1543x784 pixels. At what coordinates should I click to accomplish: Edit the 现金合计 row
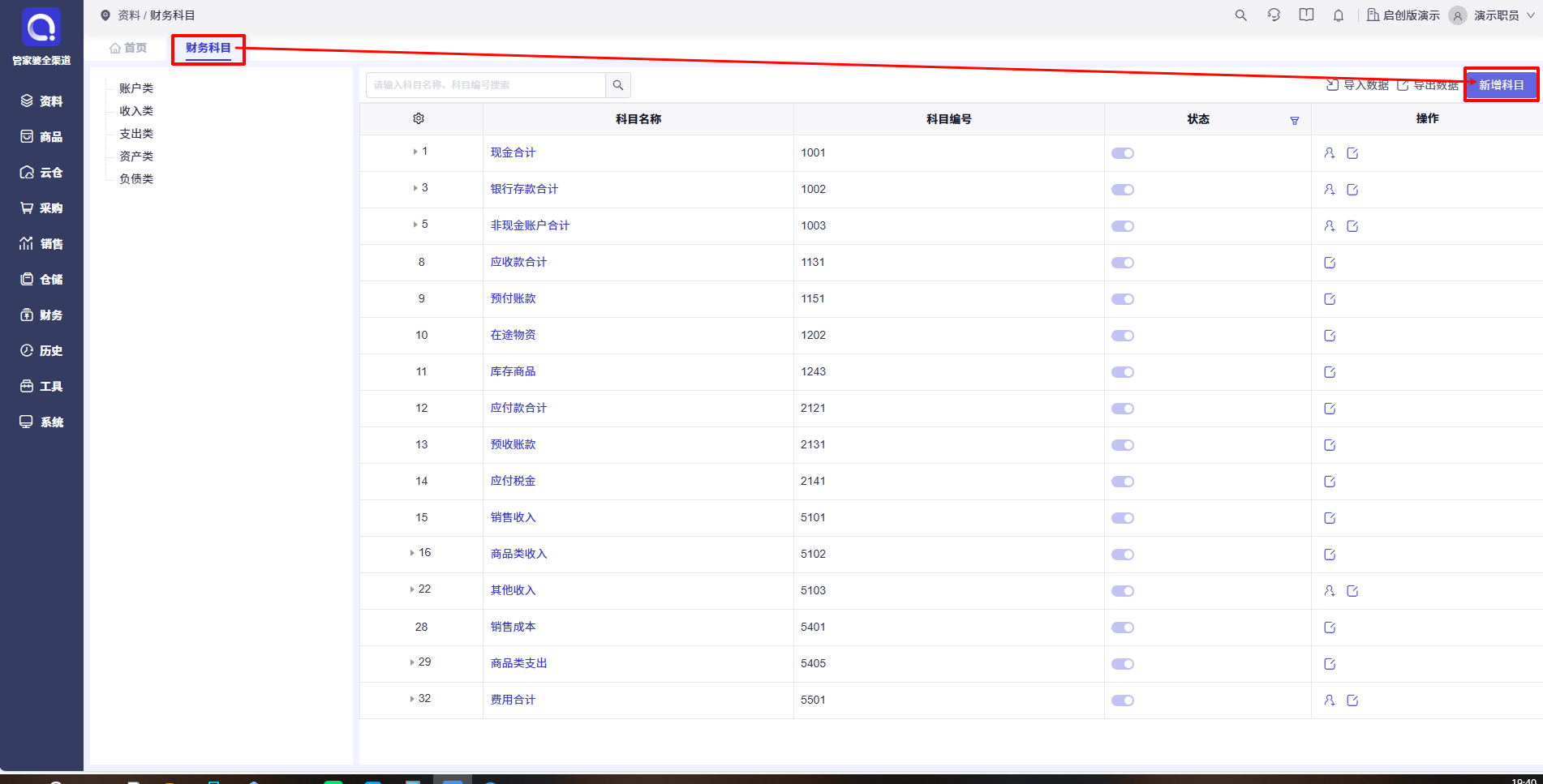tap(1352, 152)
